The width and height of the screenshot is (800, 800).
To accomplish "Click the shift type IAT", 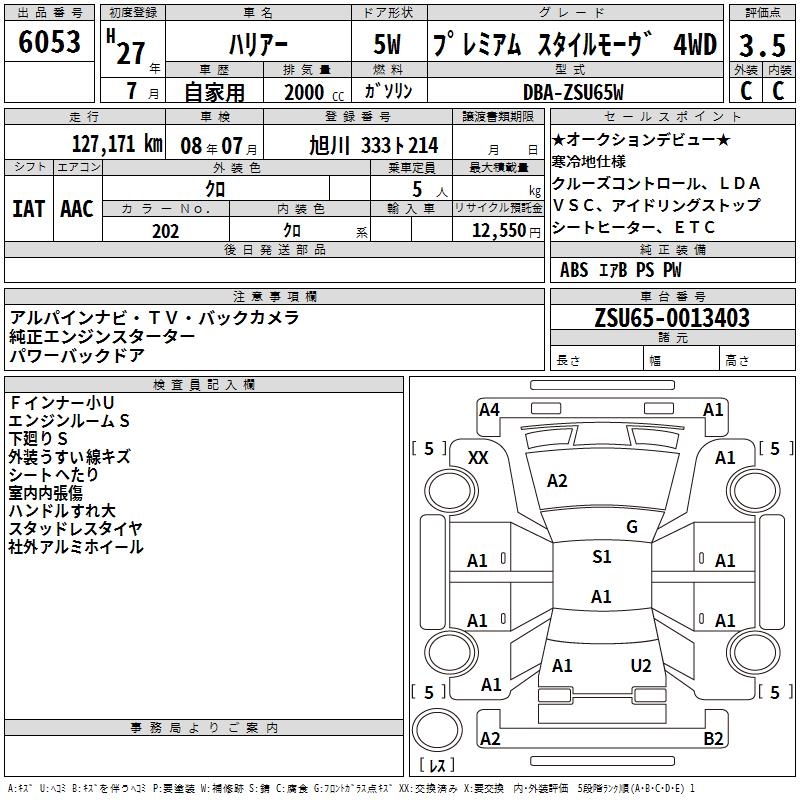I will (x=29, y=209).
